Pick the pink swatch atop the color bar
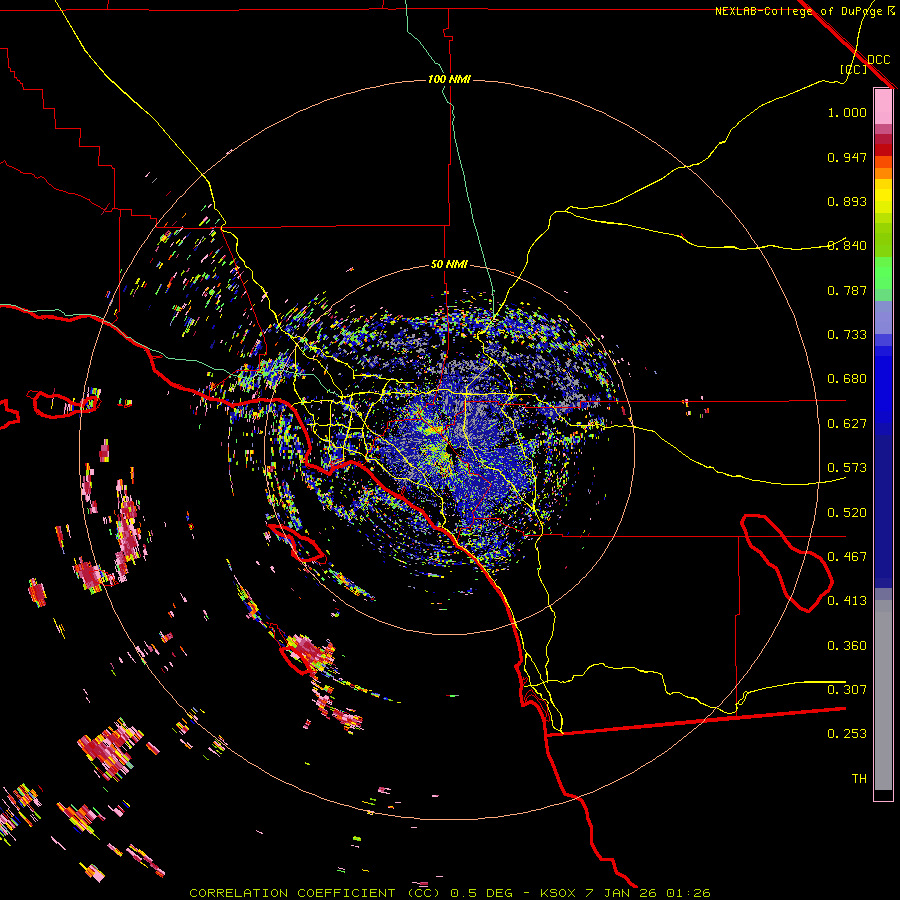This screenshot has height=900, width=900. [883, 106]
